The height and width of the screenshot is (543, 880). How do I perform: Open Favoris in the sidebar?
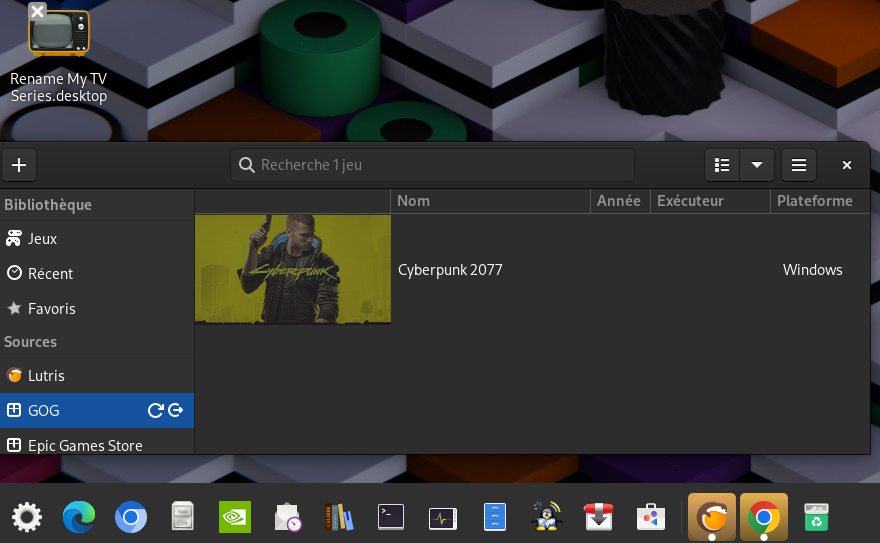click(x=97, y=309)
